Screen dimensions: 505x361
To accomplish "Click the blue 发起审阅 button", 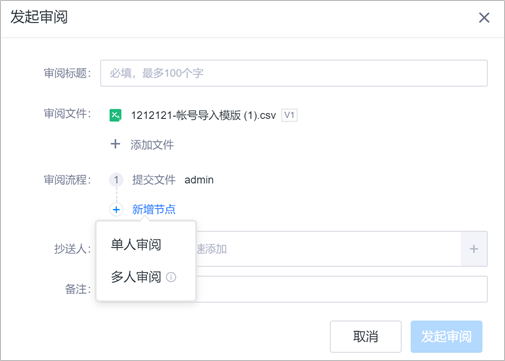I will pos(446,336).
